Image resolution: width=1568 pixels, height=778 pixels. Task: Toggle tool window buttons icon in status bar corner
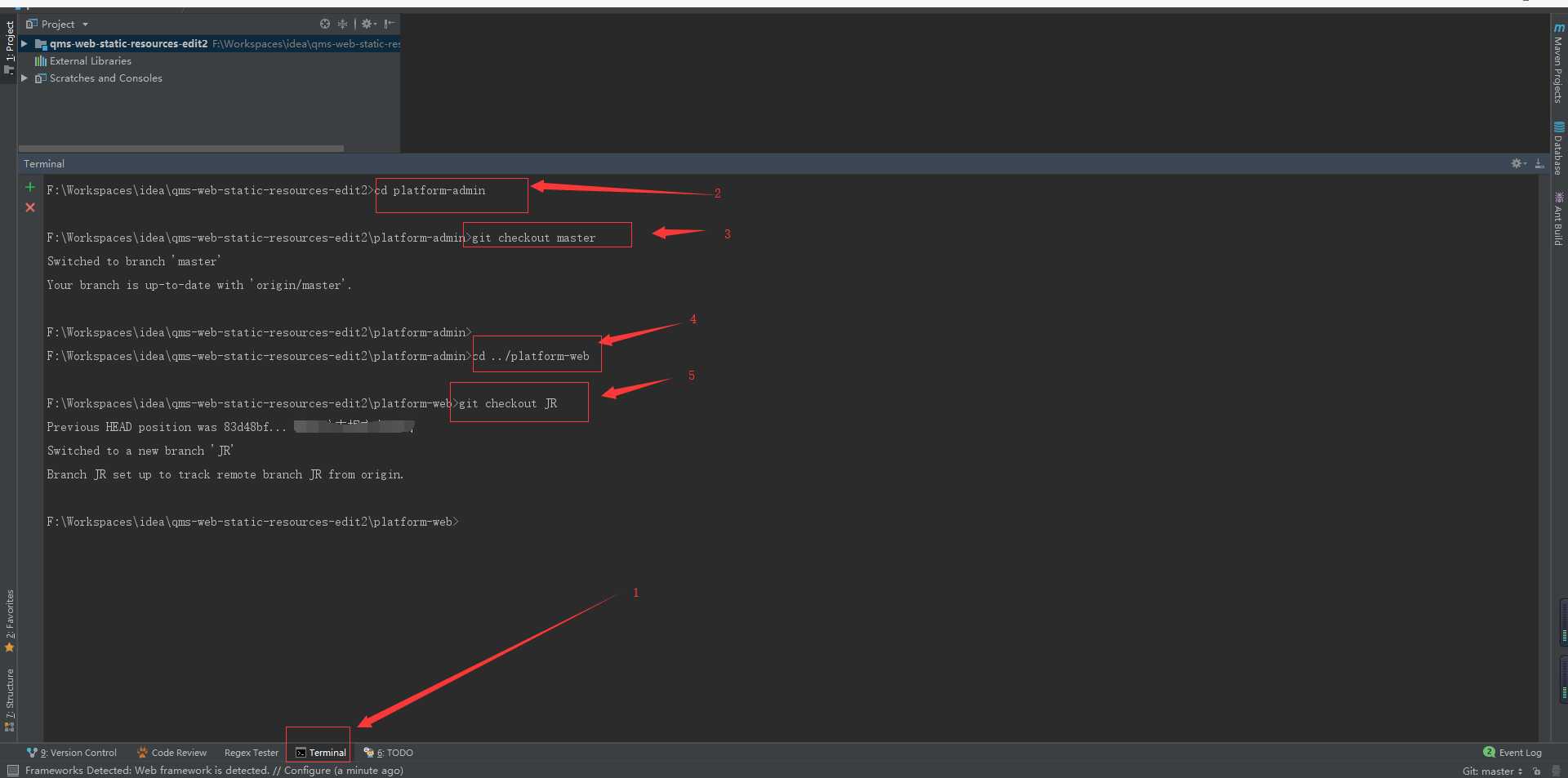(12, 771)
